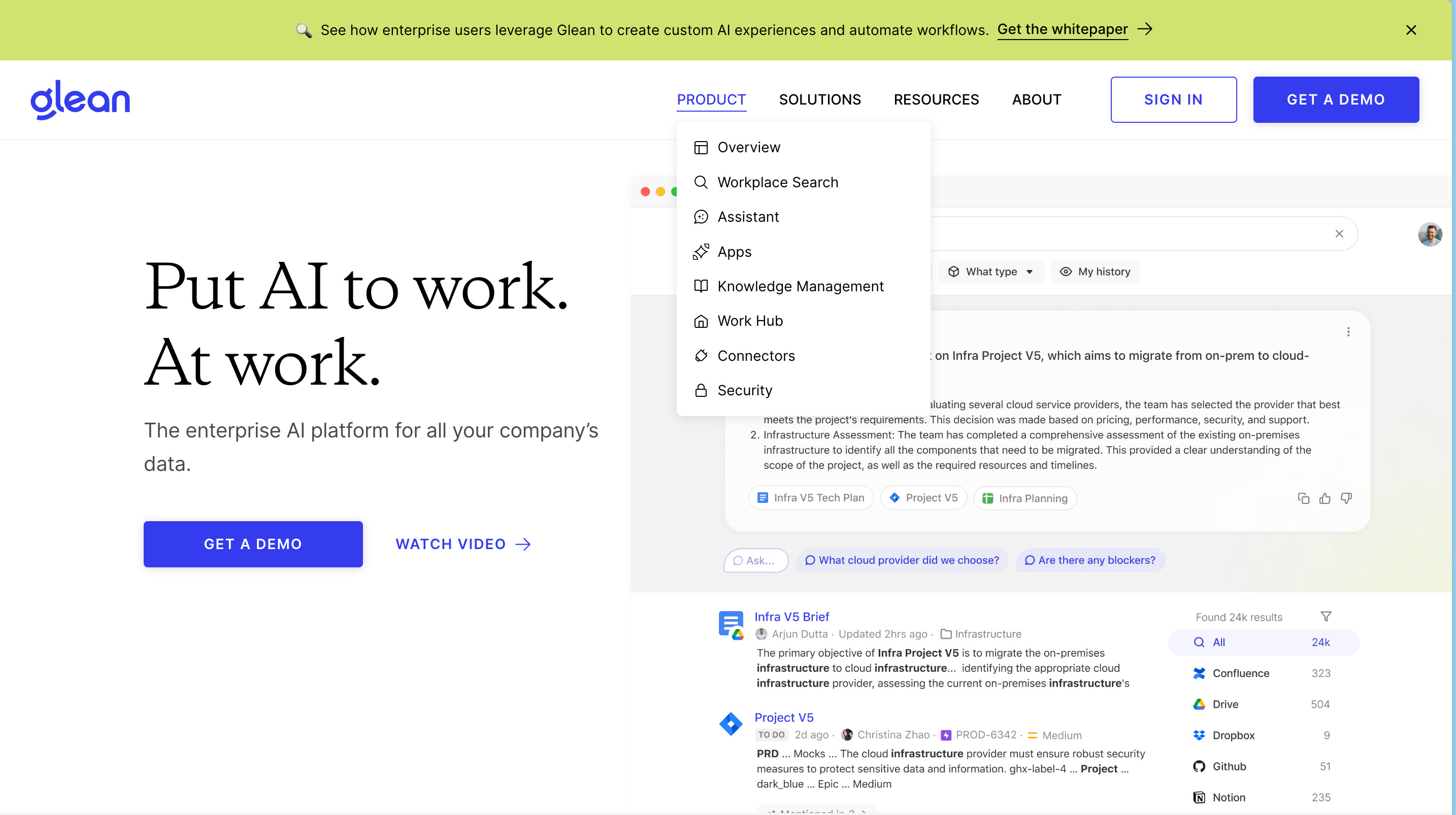Click the Workplace Search magnifier icon

coord(701,182)
